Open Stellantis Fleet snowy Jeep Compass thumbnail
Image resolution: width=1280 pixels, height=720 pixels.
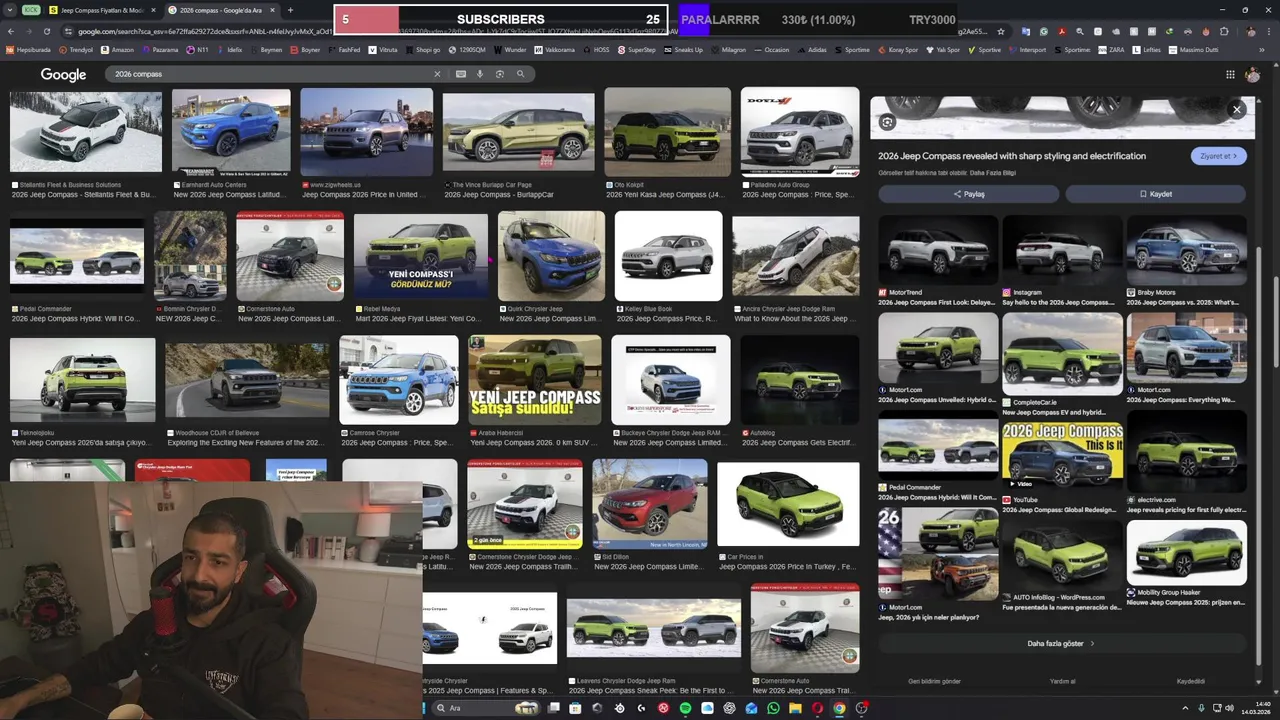coord(86,132)
